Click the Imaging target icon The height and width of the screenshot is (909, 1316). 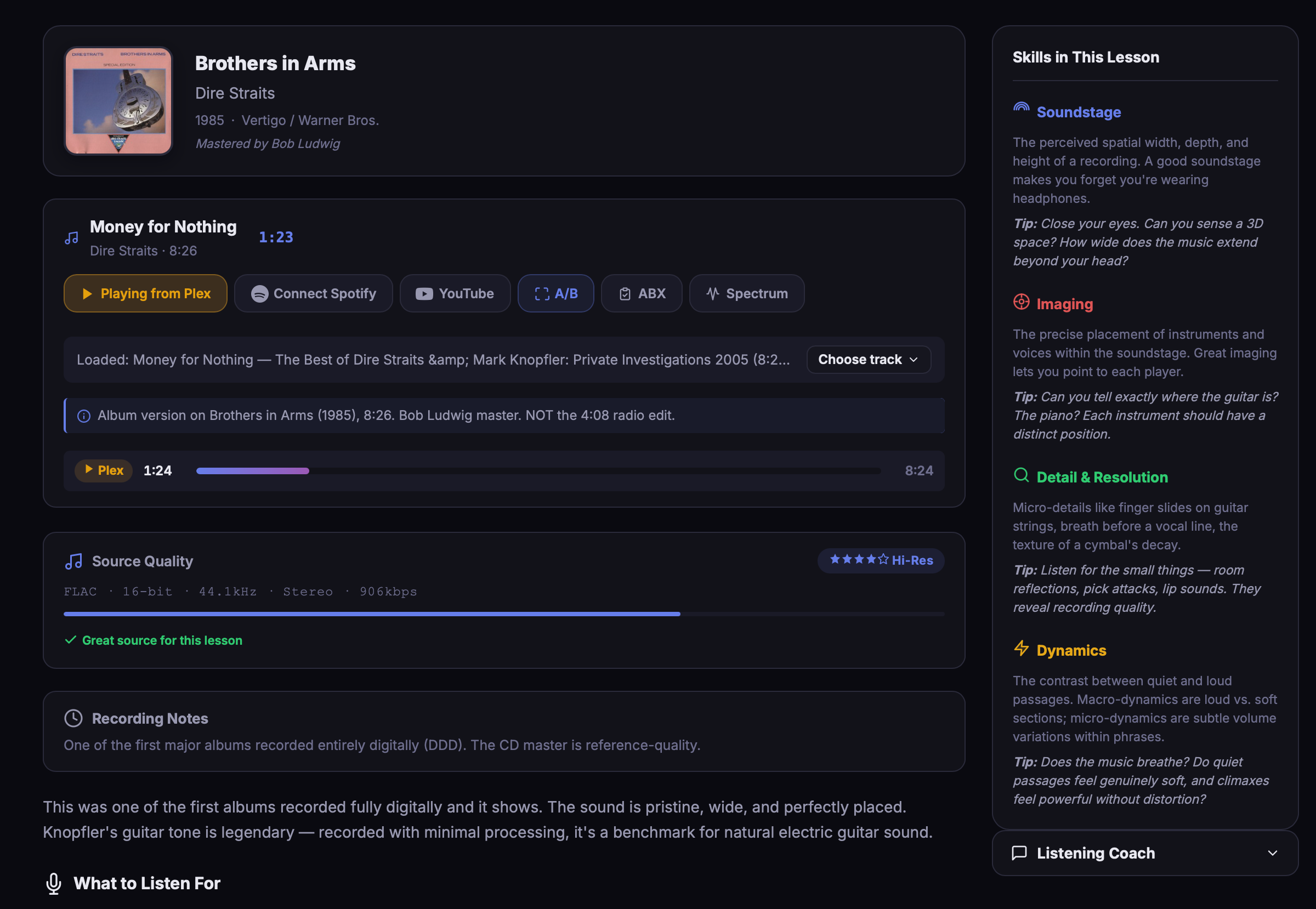[x=1022, y=302]
